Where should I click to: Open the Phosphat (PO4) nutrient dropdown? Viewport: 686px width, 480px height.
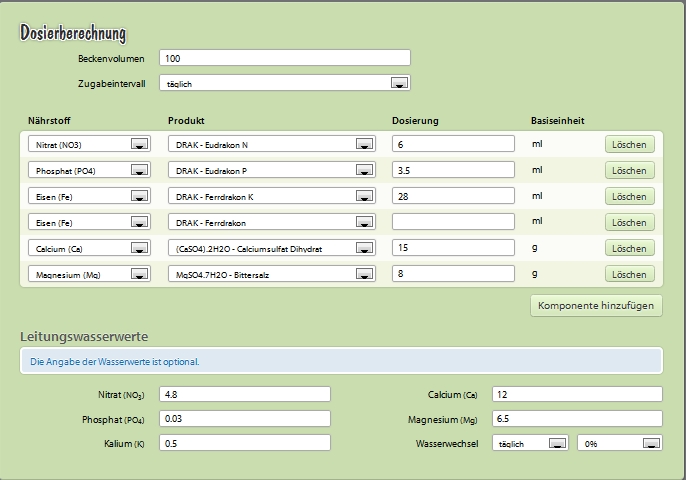click(89, 170)
